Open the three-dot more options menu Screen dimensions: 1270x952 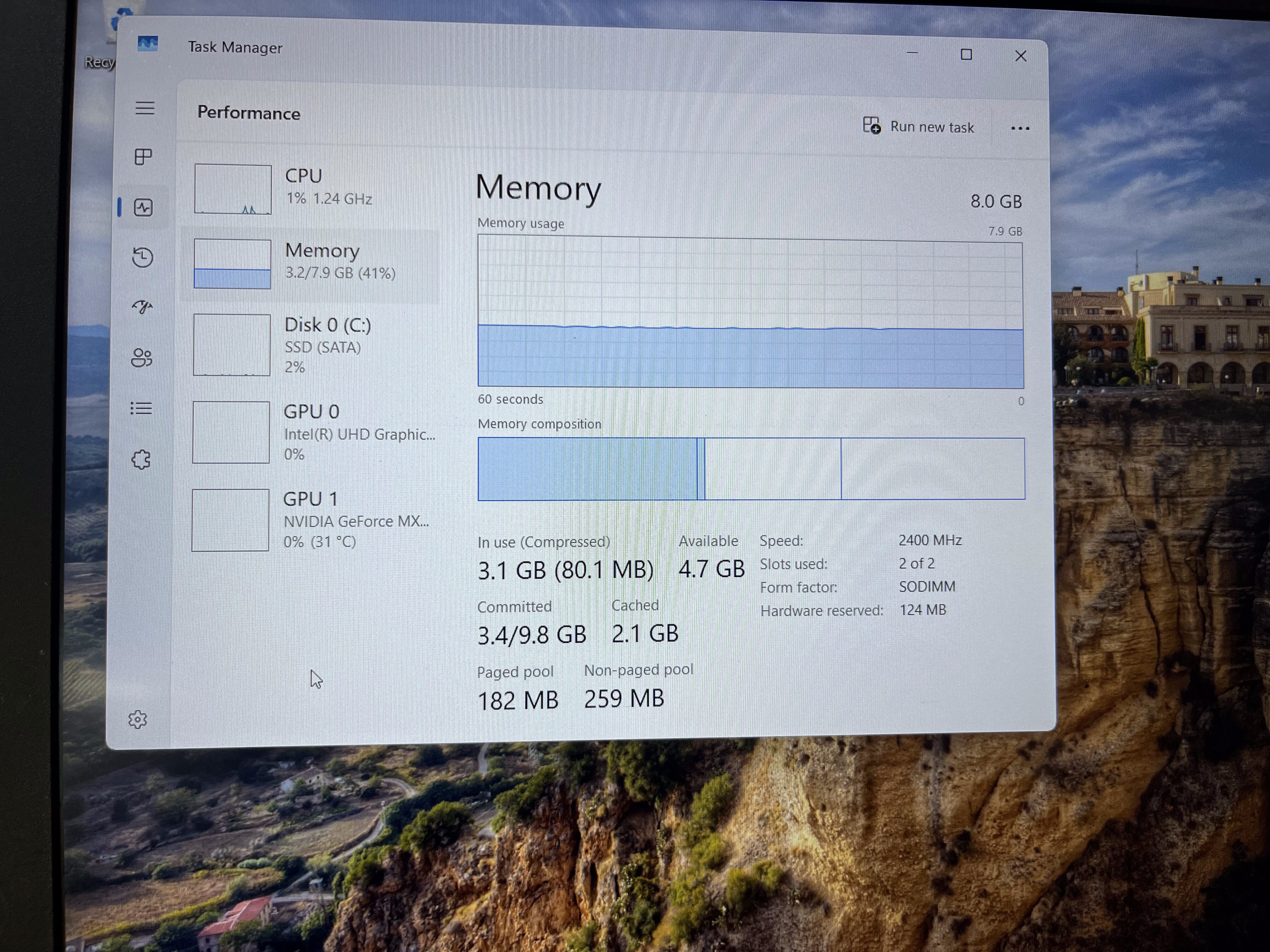pyautogui.click(x=1020, y=128)
